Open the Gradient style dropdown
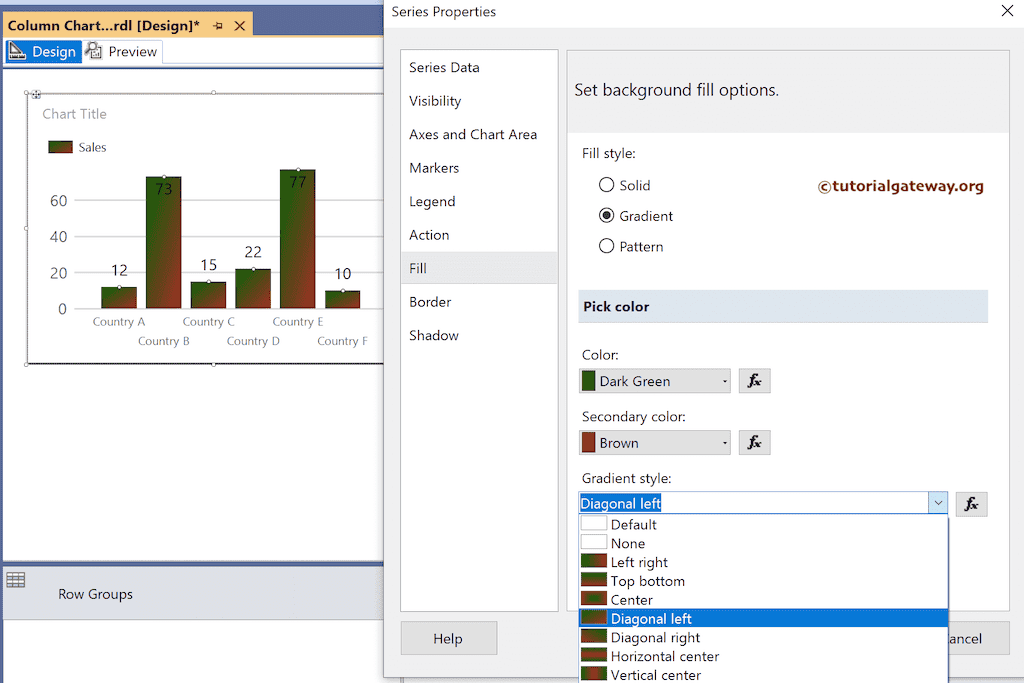 pos(937,503)
